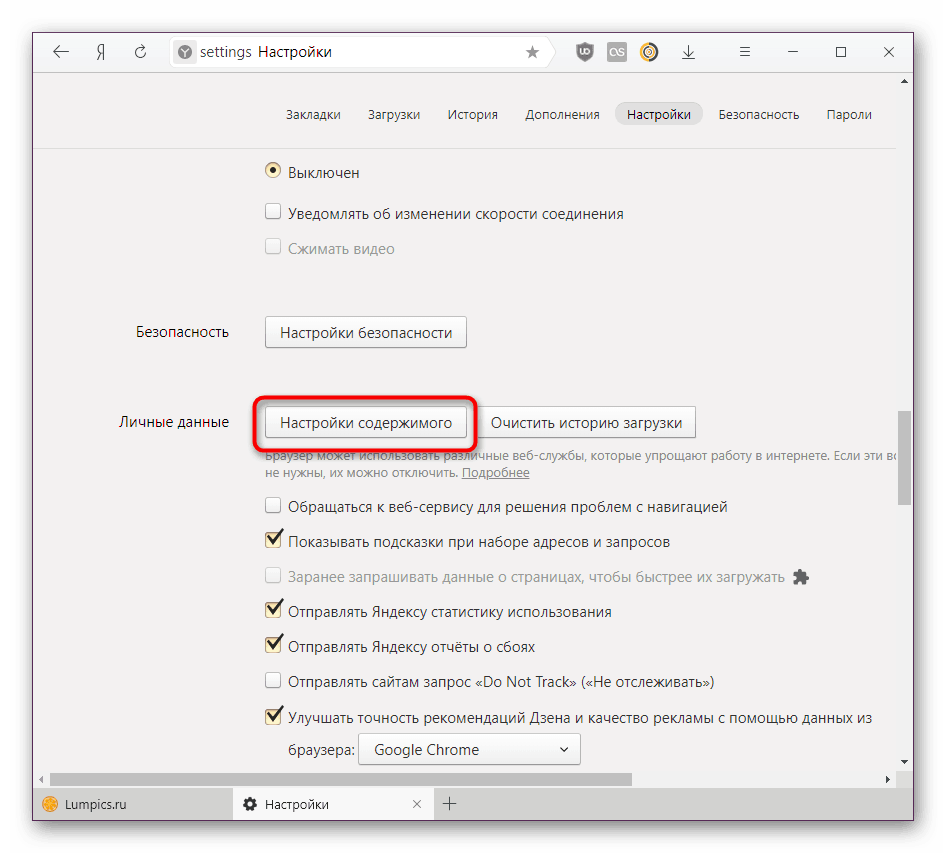Click Очистить историю загрузки button
The width and height of the screenshot is (946, 853).
point(586,422)
